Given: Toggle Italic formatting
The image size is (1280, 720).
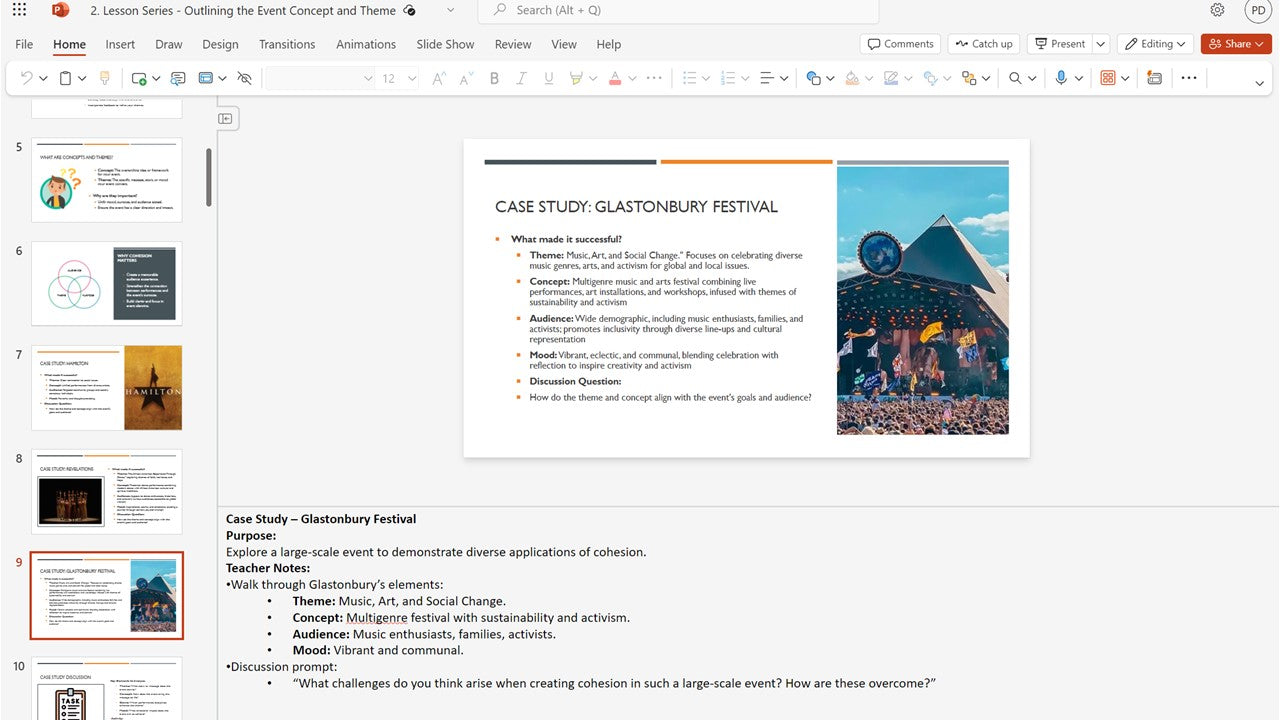Looking at the screenshot, I should click(520, 78).
